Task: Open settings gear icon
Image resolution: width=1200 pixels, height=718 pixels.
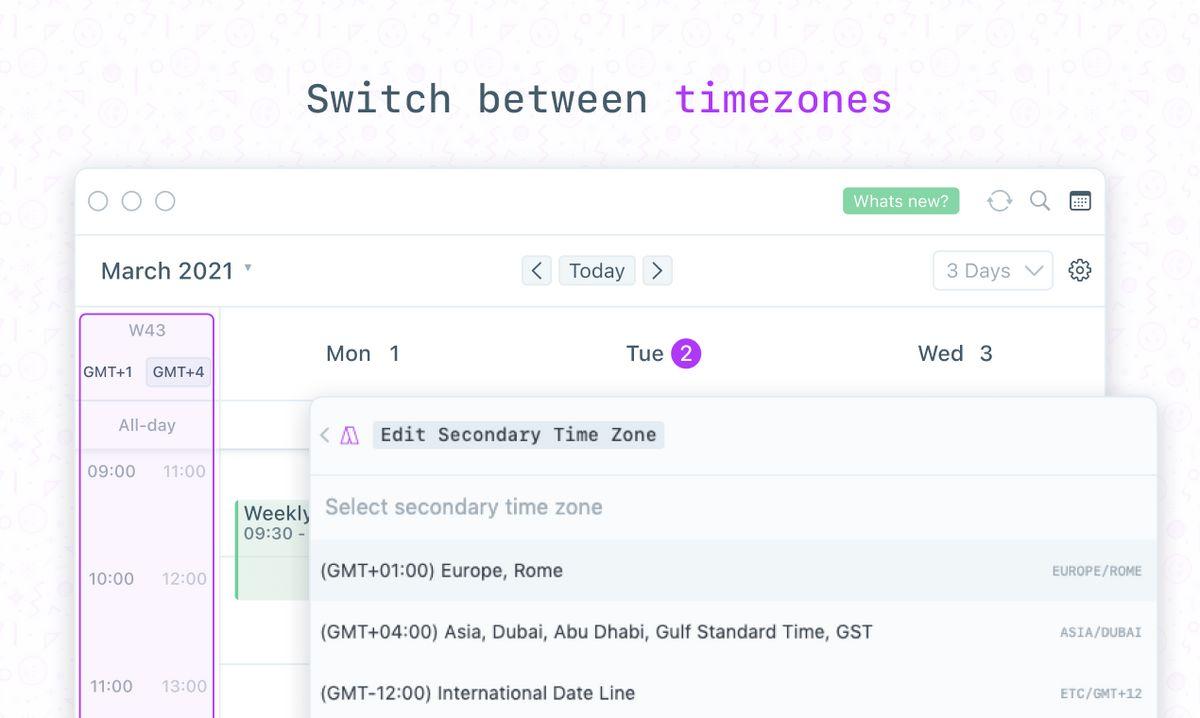Action: [x=1079, y=270]
